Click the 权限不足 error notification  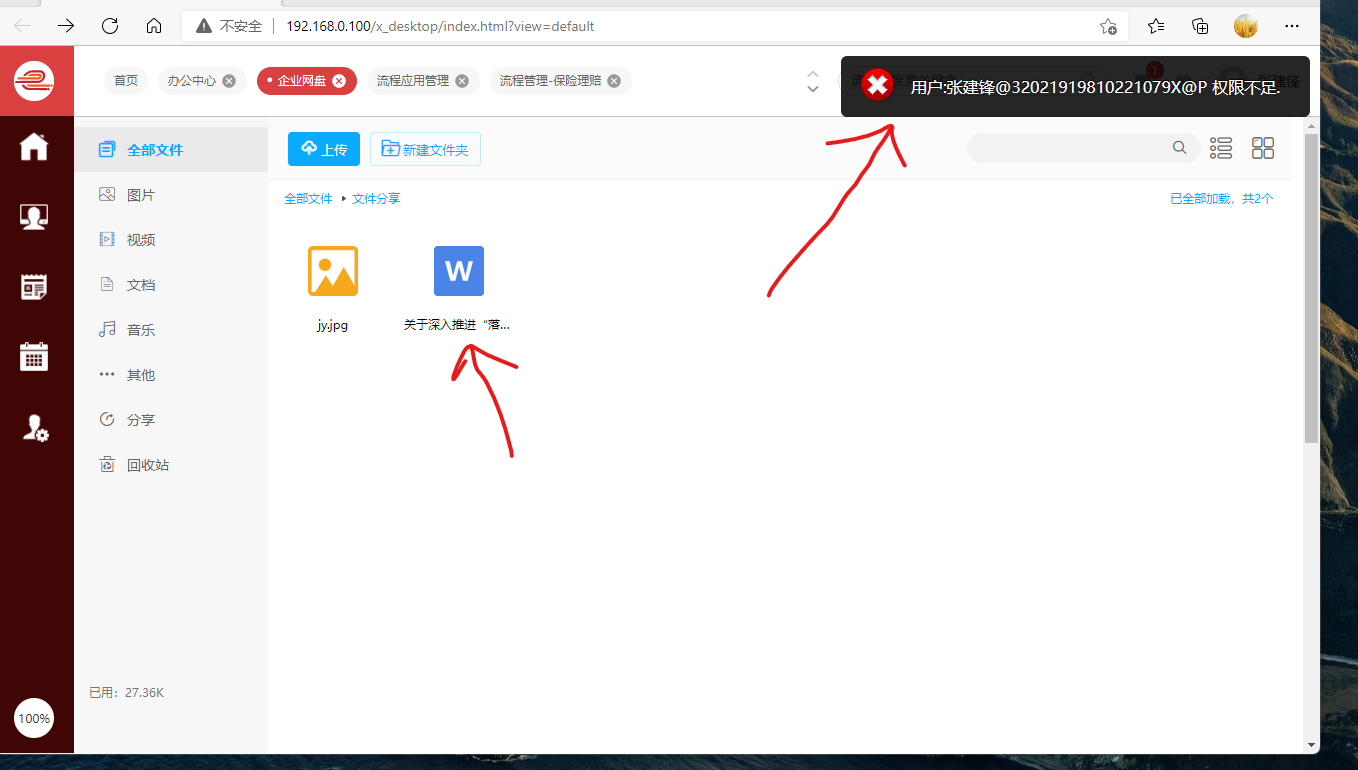[x=1075, y=86]
